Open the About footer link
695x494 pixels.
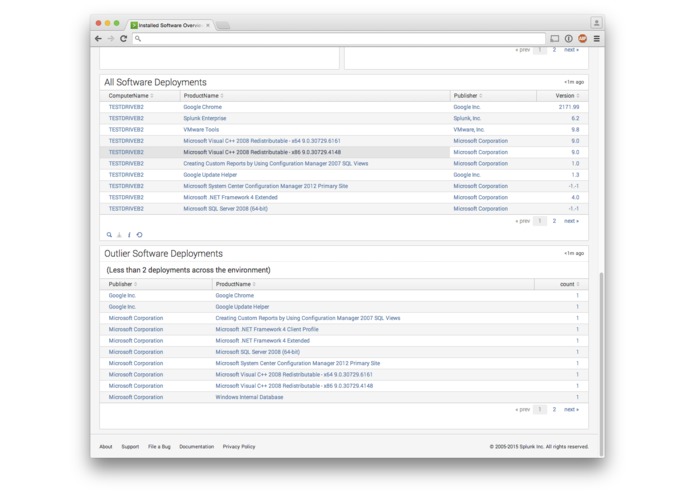106,447
